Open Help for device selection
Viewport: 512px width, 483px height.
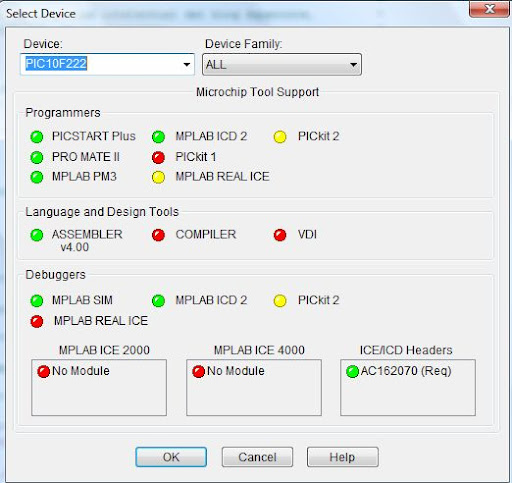click(343, 457)
